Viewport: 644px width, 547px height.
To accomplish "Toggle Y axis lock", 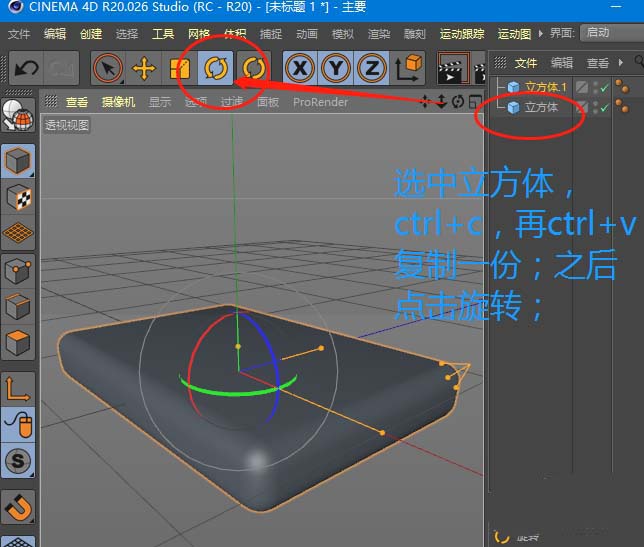I will point(336,68).
